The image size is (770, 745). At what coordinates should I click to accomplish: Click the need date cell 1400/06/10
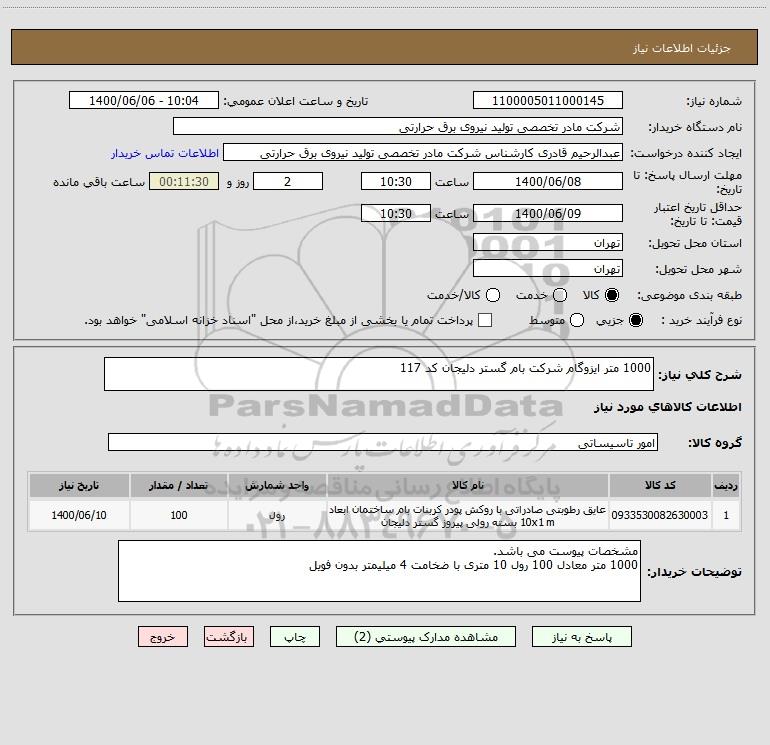click(79, 515)
